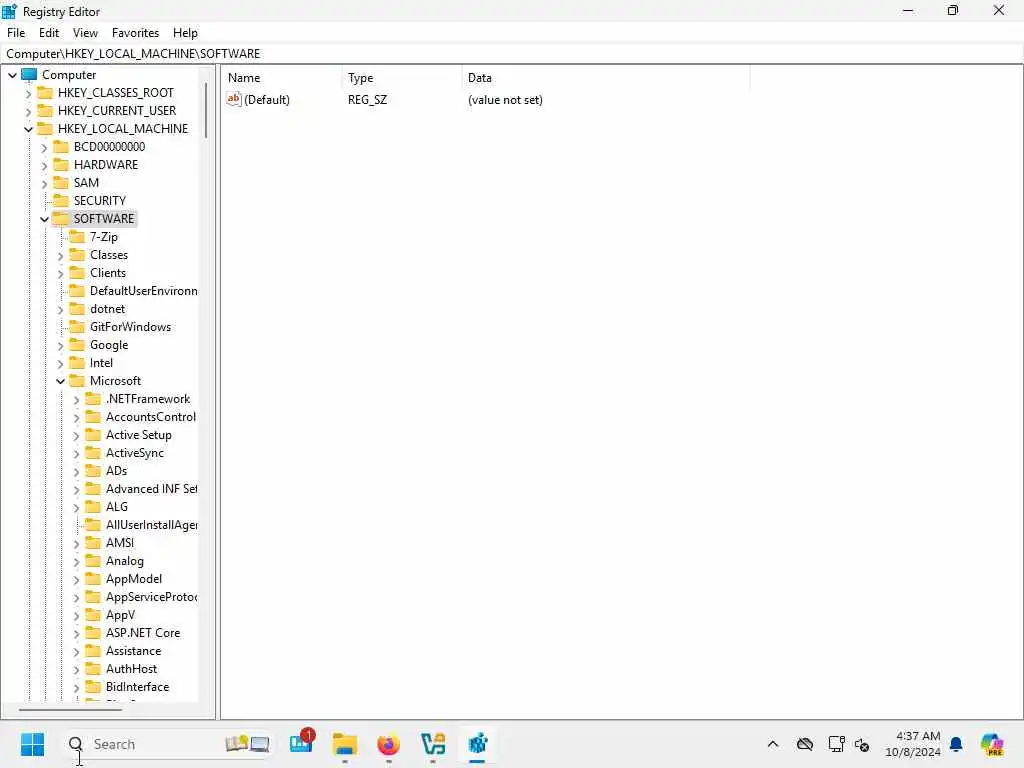
Task: Open File Explorer from the taskbar
Action: pyautogui.click(x=344, y=744)
